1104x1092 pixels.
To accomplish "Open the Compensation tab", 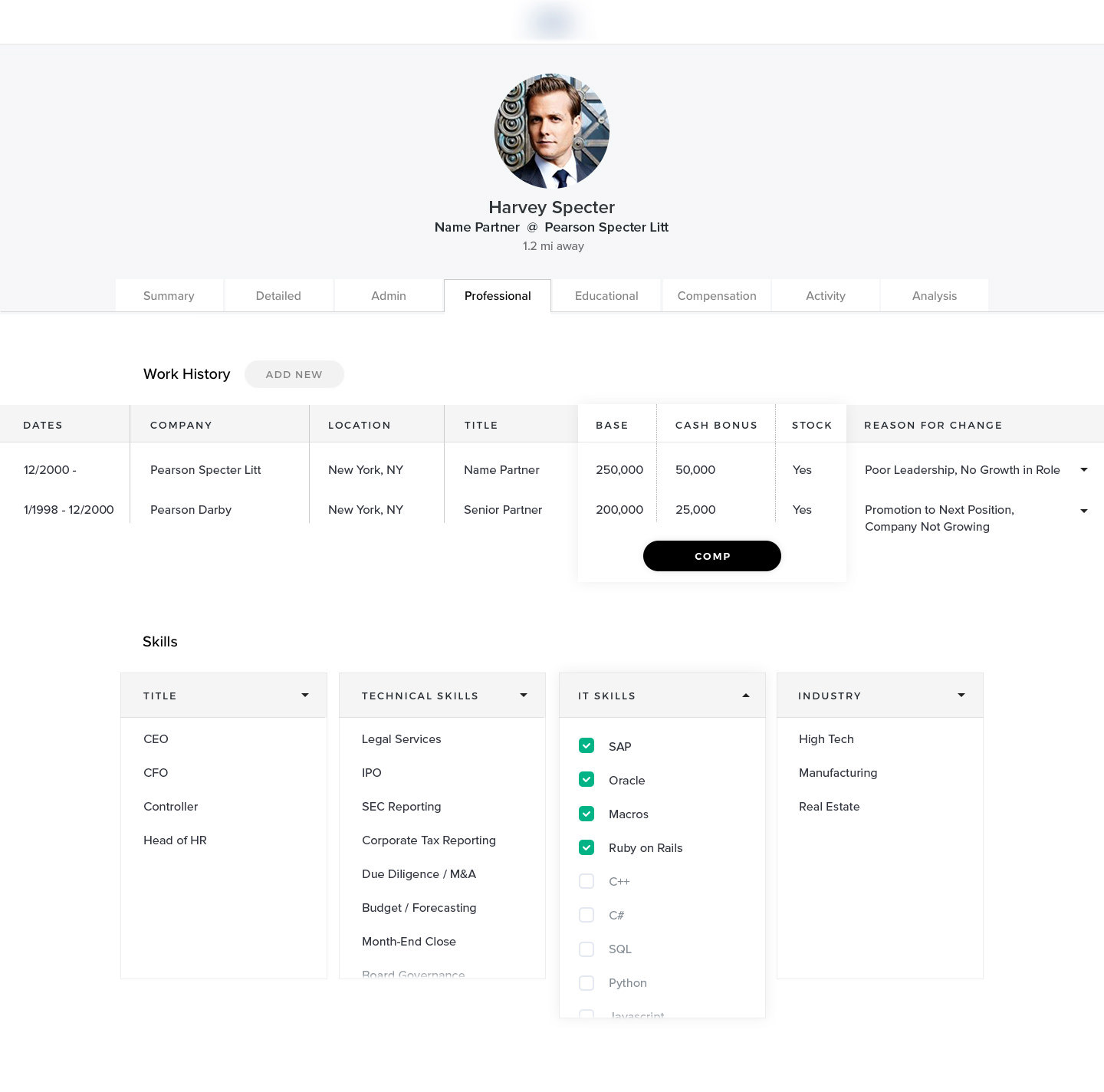I will click(x=717, y=296).
